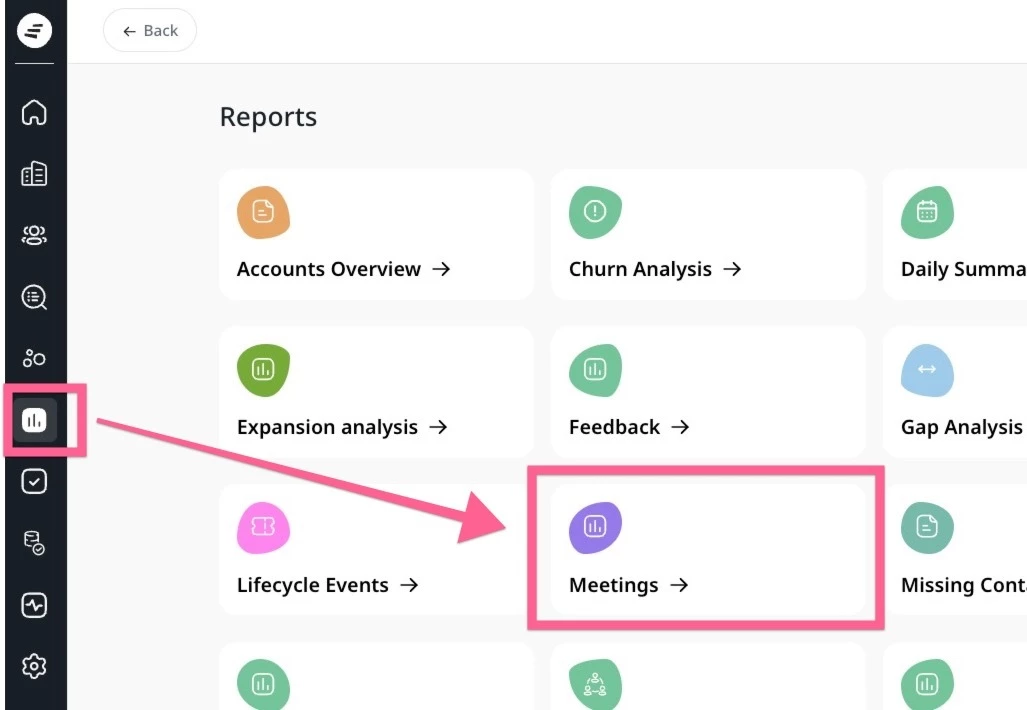Open the database check icon in sidebar
Screen dimensions: 1027x710
[34, 543]
